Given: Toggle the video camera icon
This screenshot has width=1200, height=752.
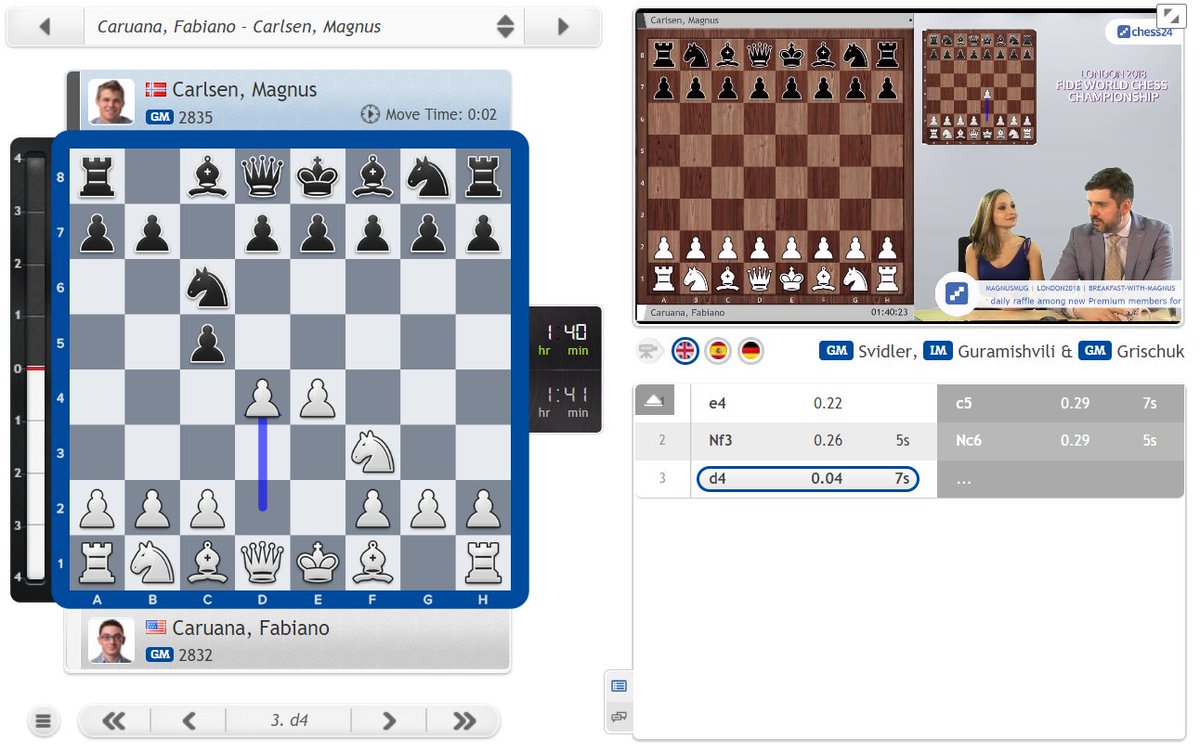Looking at the screenshot, I should (x=650, y=351).
